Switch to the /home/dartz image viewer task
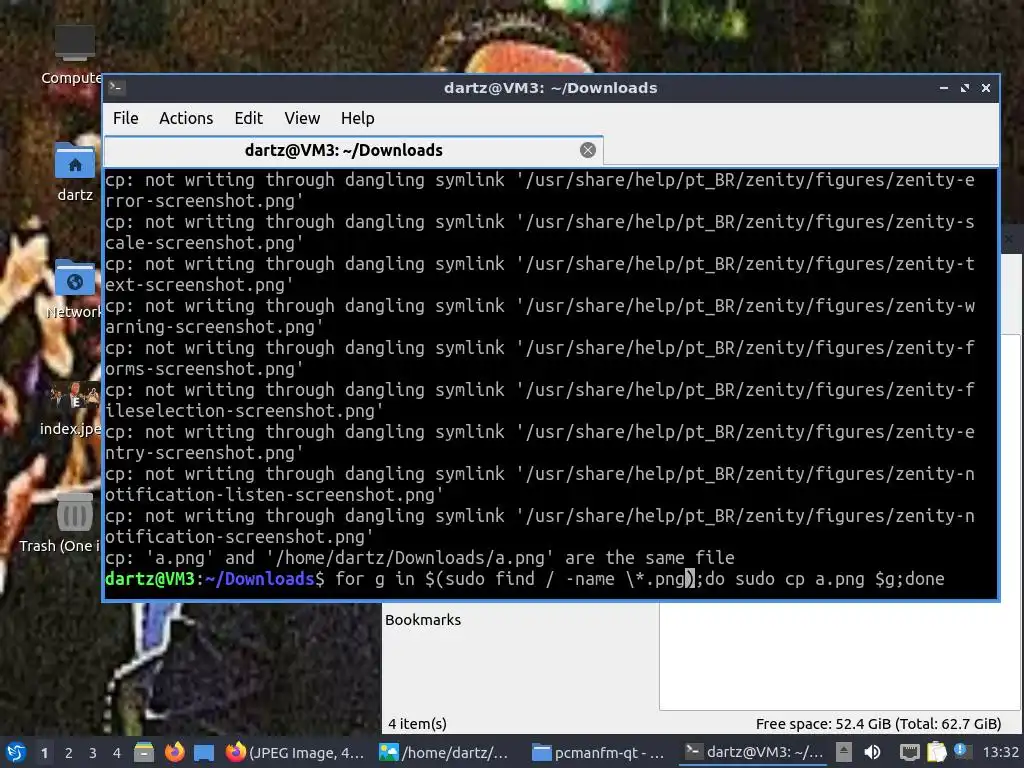The width and height of the screenshot is (1024, 768). [x=444, y=752]
